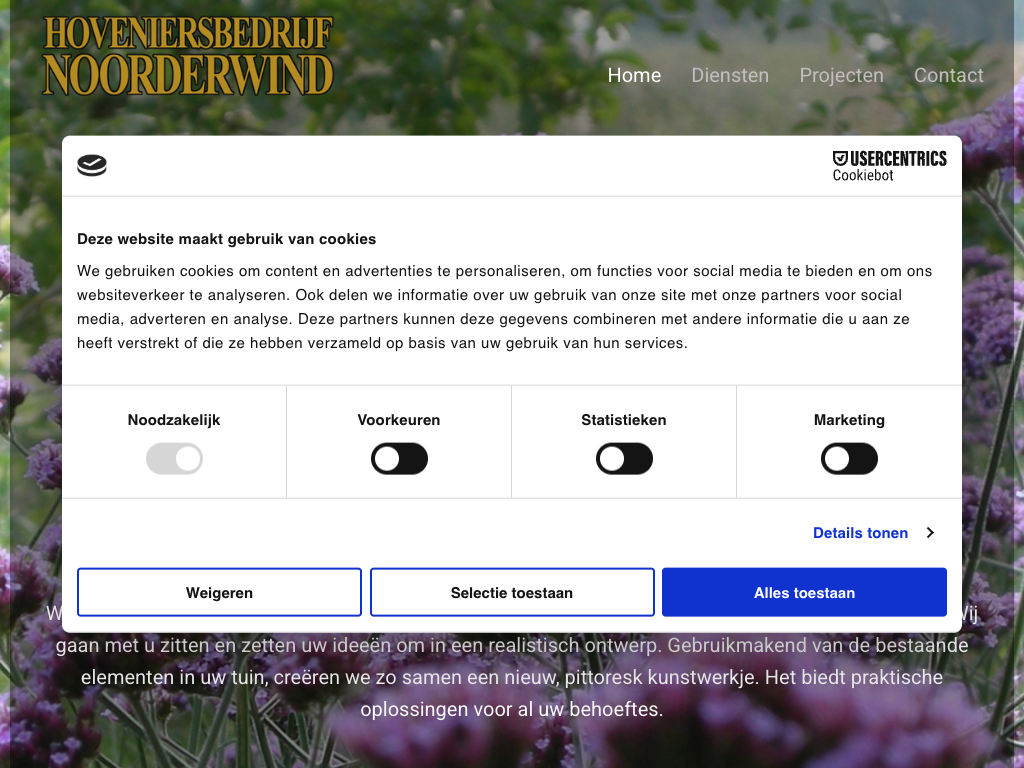Expand details using the chevron arrow

930,533
